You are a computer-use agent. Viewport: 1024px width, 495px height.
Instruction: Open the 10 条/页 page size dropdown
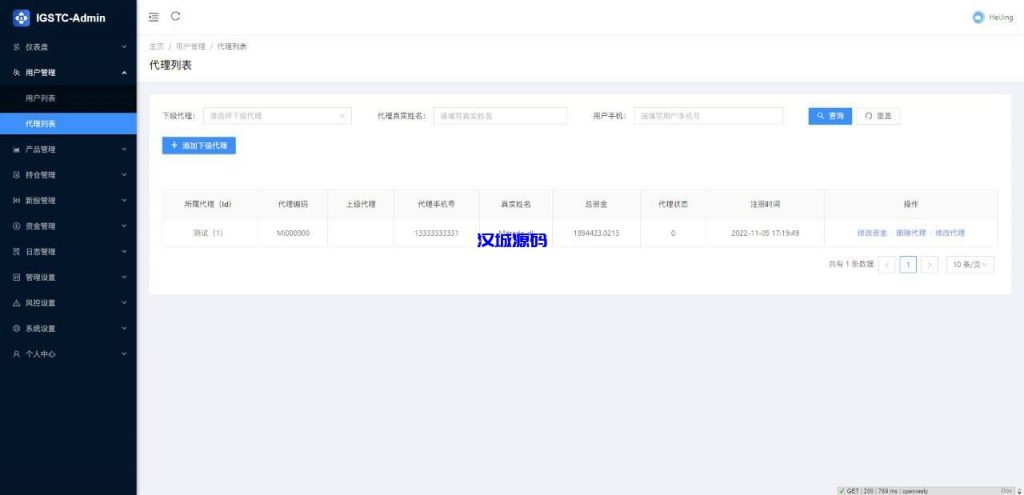[x=970, y=264]
